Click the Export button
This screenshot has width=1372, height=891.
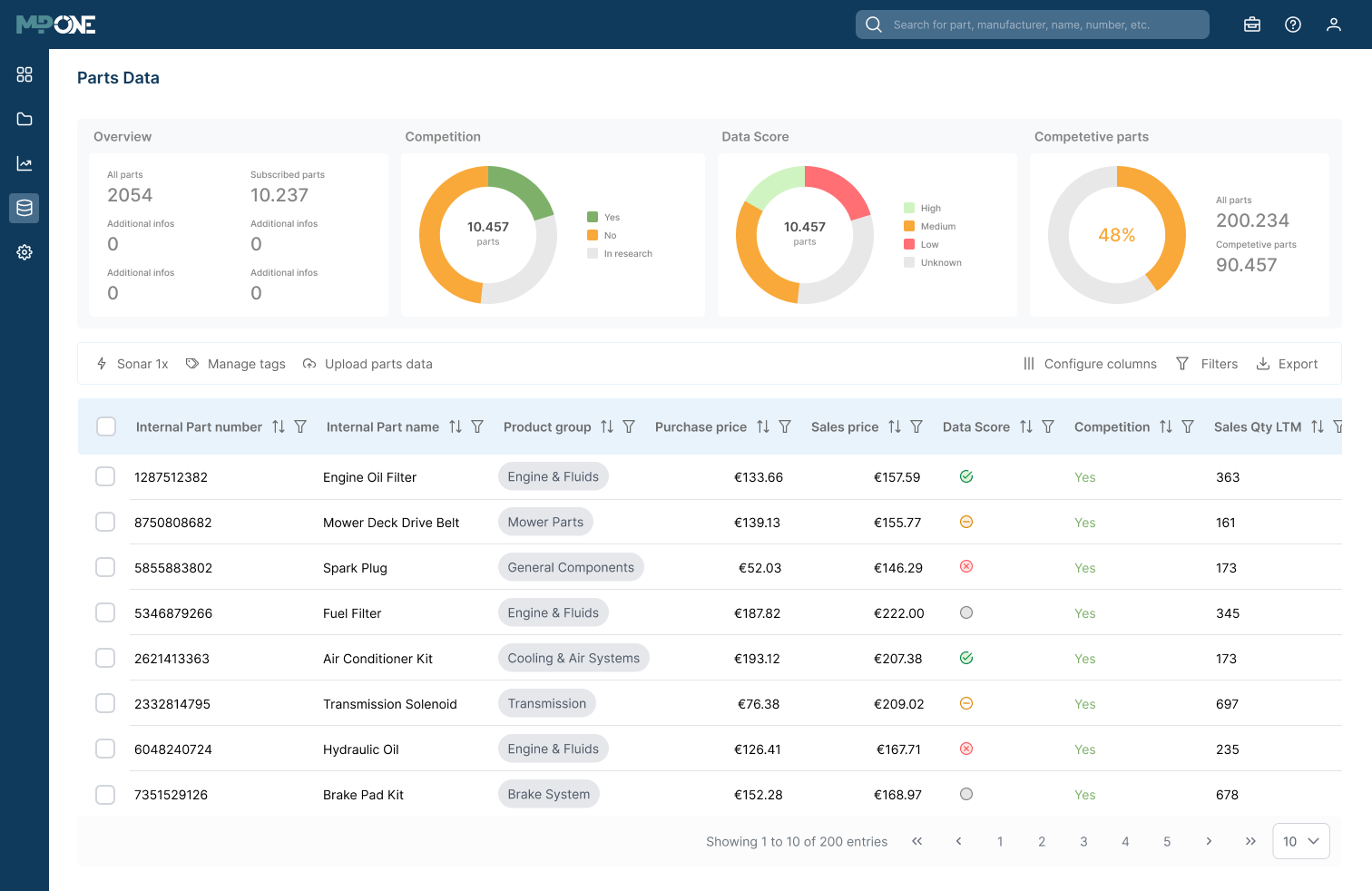(x=1287, y=364)
